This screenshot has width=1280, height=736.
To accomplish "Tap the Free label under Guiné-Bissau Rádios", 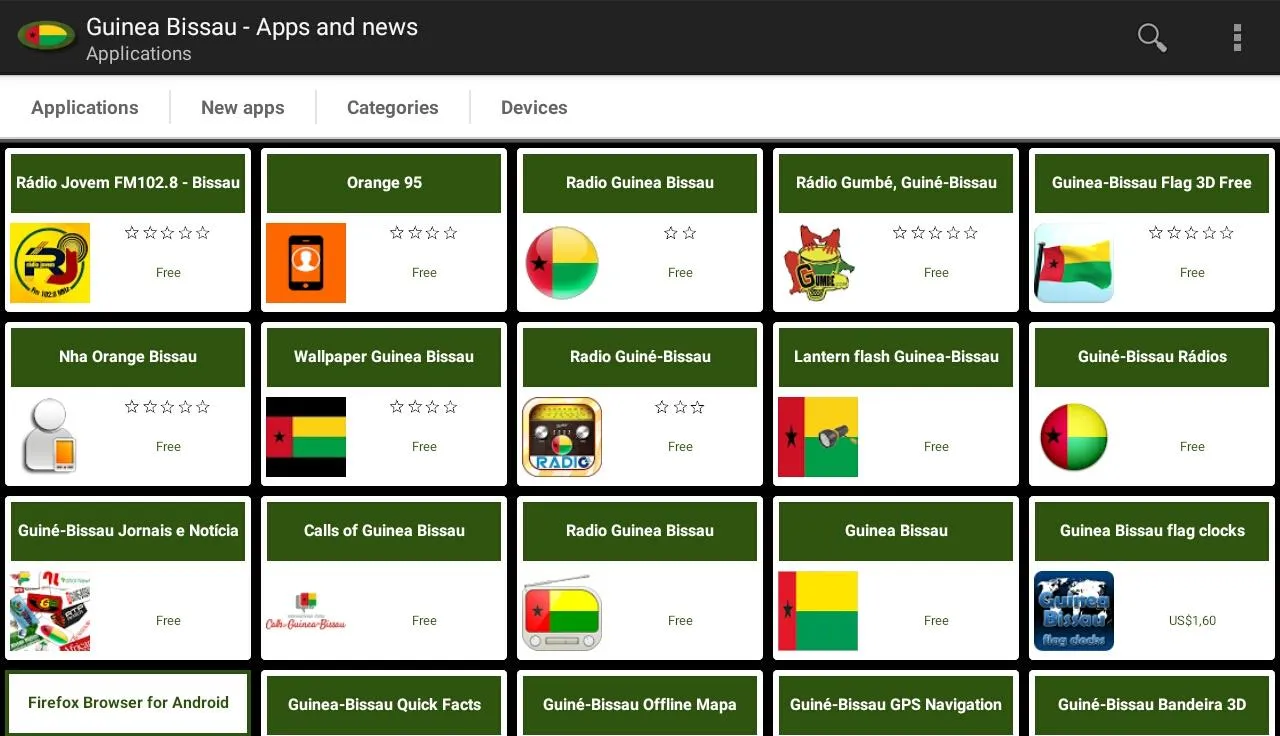I will 1192,447.
